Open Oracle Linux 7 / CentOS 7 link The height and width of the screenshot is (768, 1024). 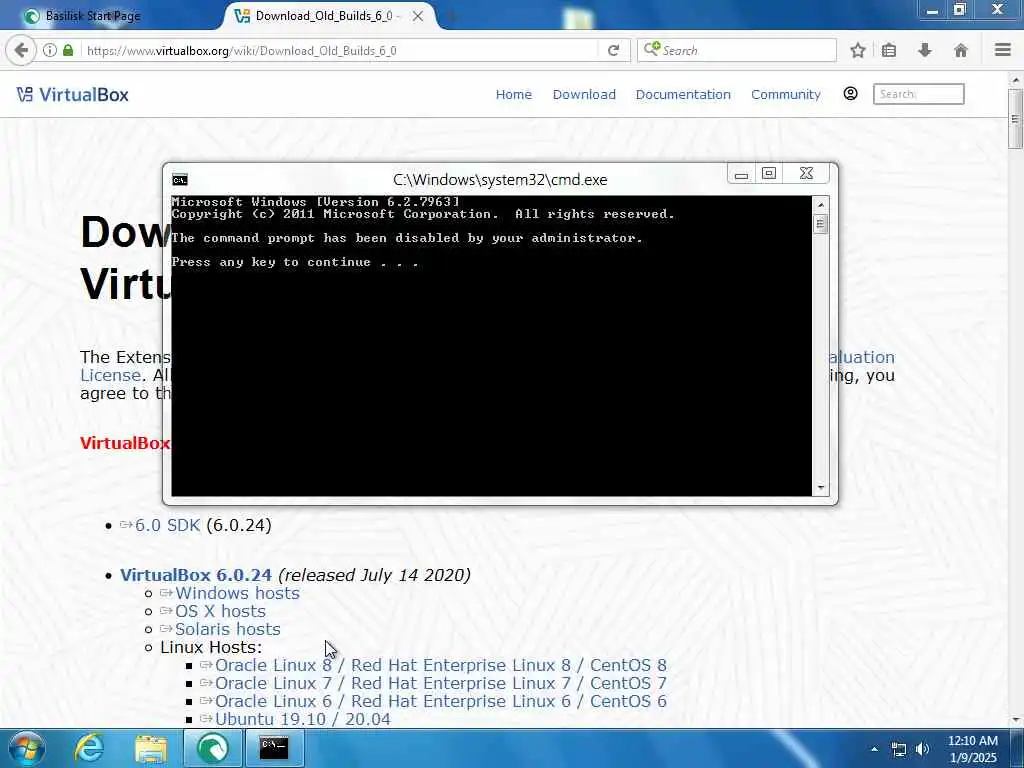click(x=441, y=684)
